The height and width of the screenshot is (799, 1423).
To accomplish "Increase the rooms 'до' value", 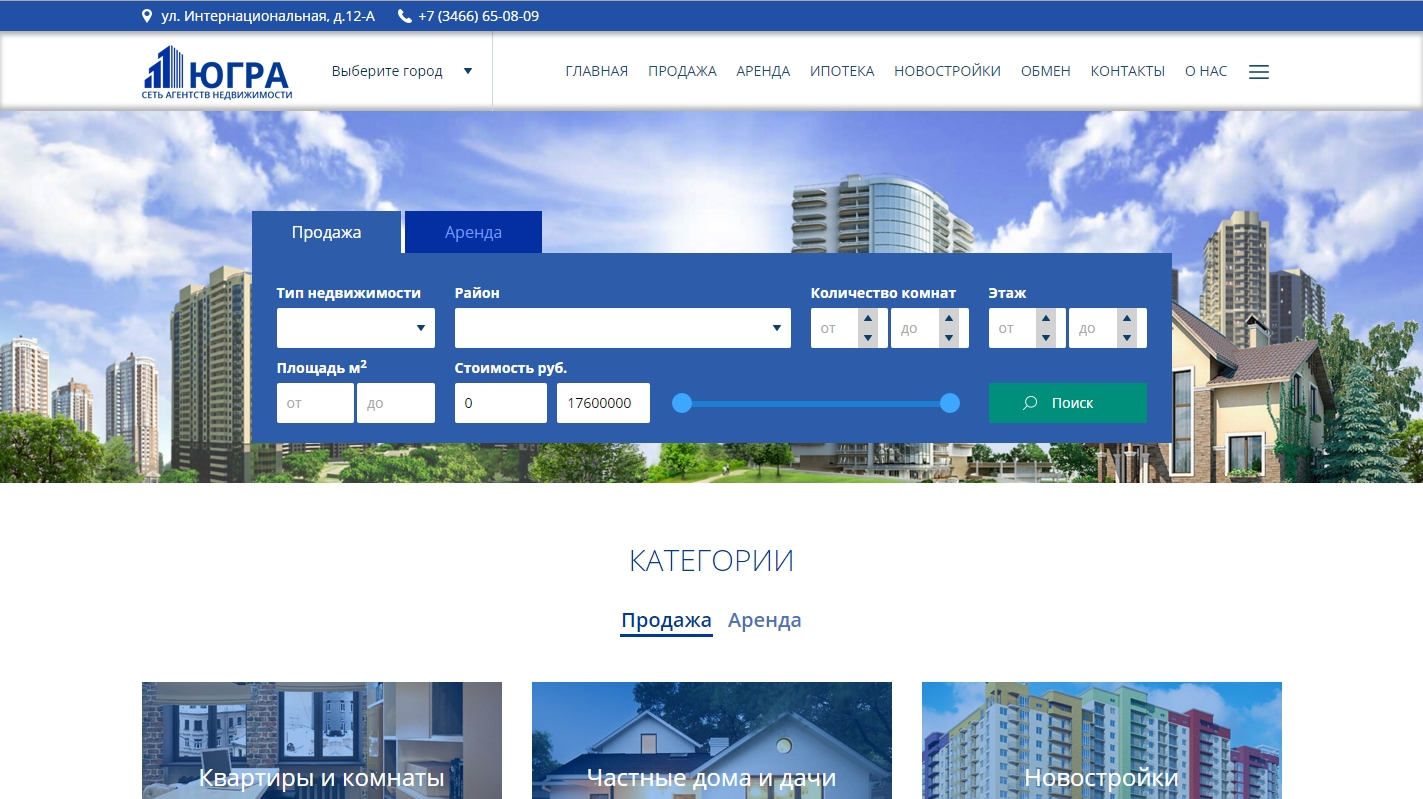I will 948,318.
